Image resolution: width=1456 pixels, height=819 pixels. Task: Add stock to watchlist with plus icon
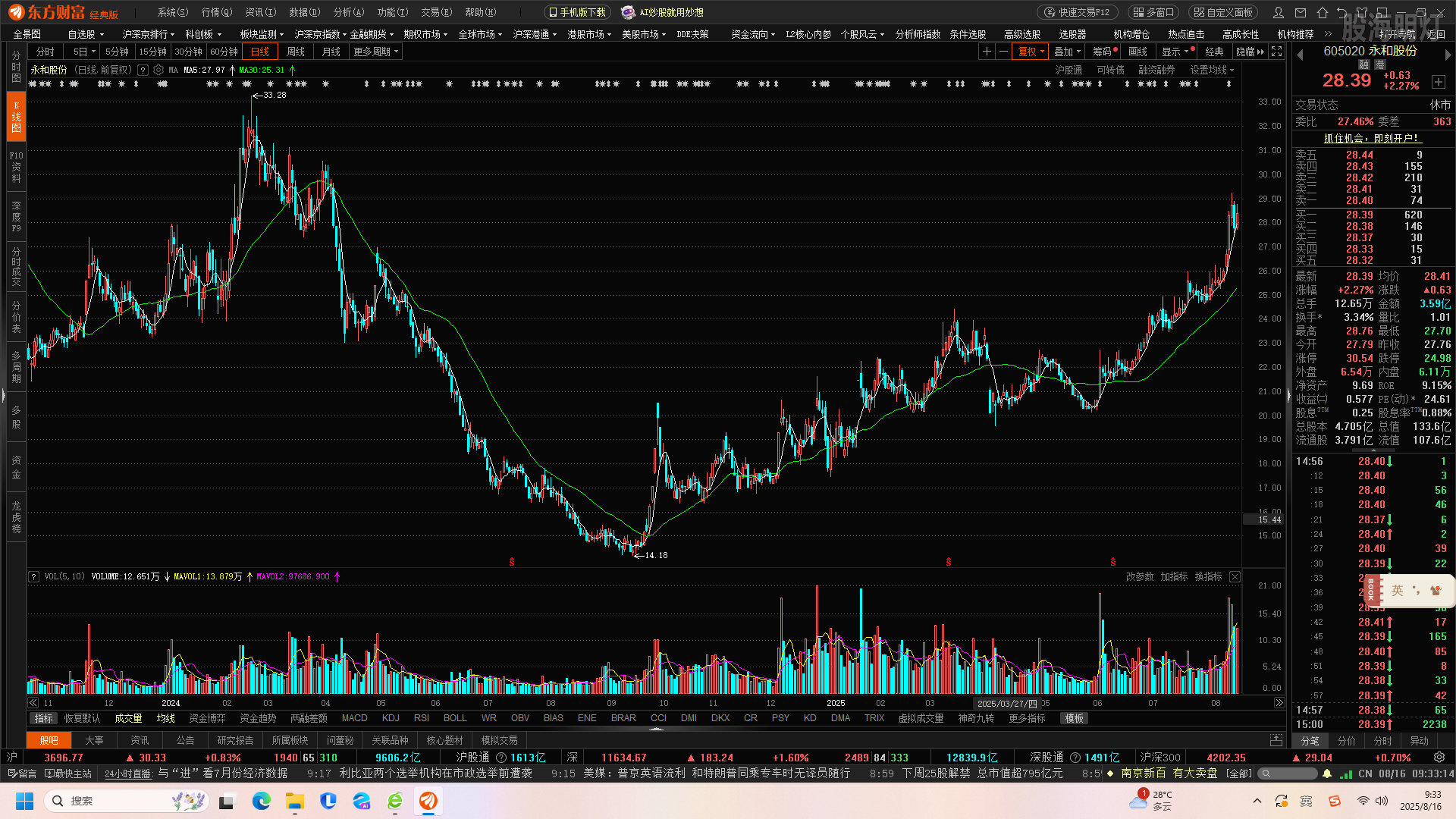(x=1439, y=81)
